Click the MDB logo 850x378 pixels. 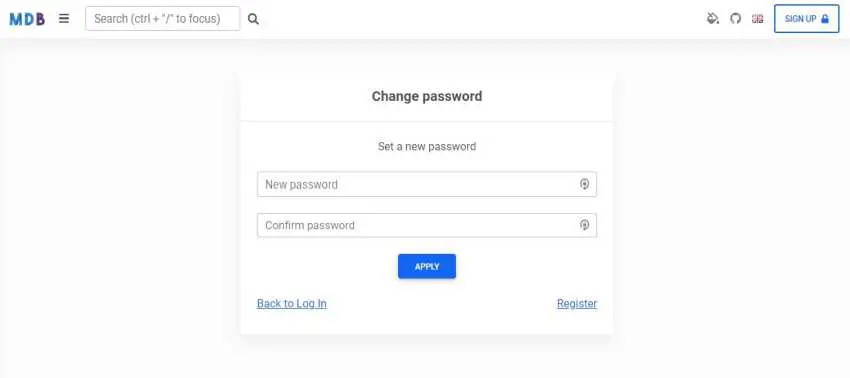point(27,19)
